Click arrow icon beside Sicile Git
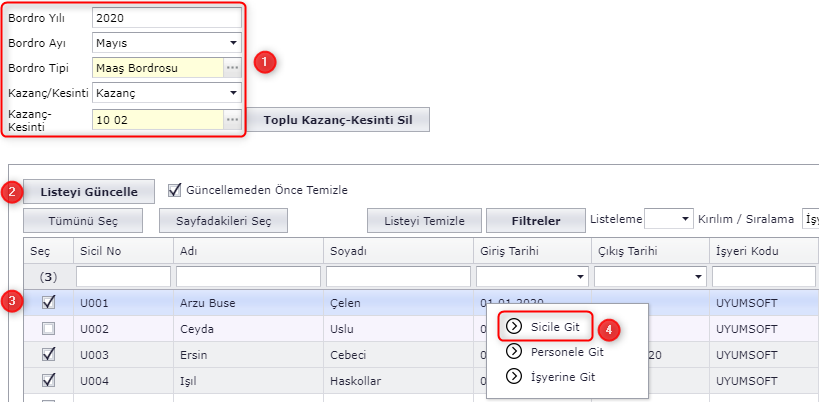Viewport: 819px width, 402px height. (514, 326)
